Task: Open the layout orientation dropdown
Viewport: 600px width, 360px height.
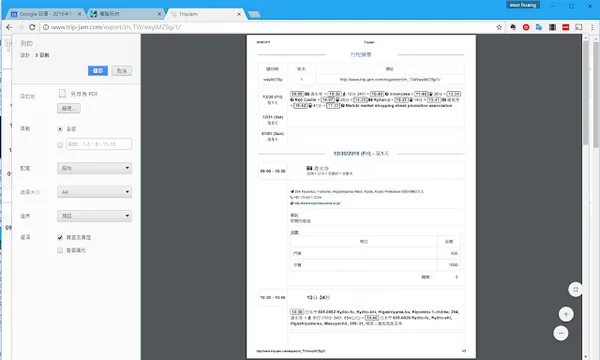Action: click(95, 168)
